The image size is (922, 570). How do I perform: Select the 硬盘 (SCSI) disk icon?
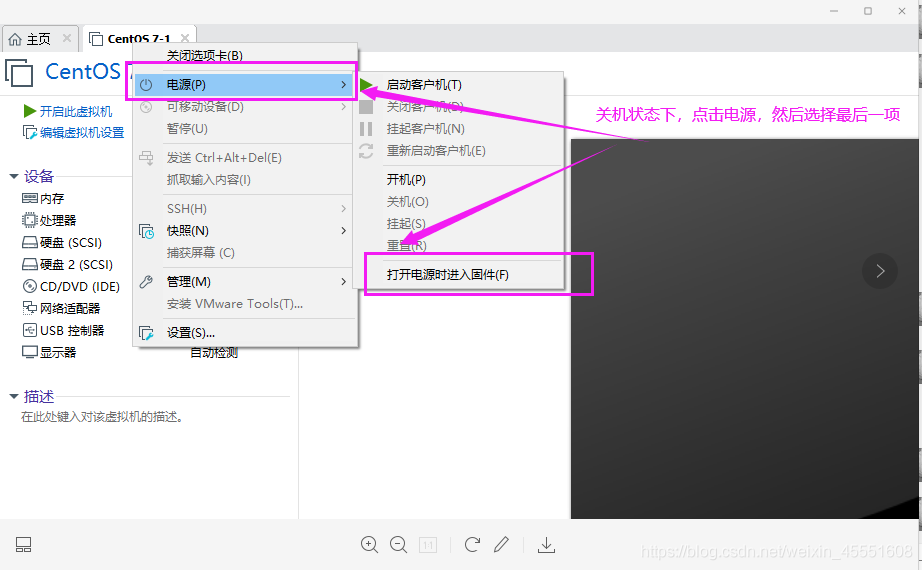pos(29,242)
